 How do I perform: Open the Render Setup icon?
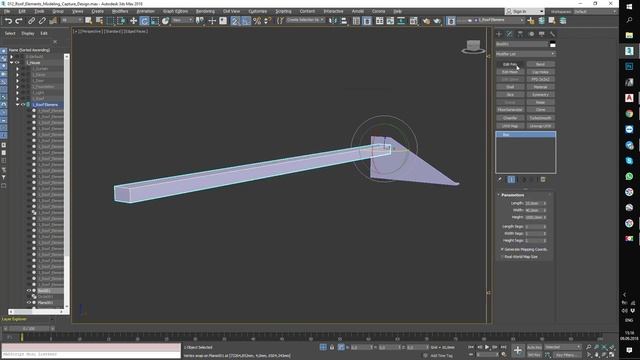pos(426,20)
